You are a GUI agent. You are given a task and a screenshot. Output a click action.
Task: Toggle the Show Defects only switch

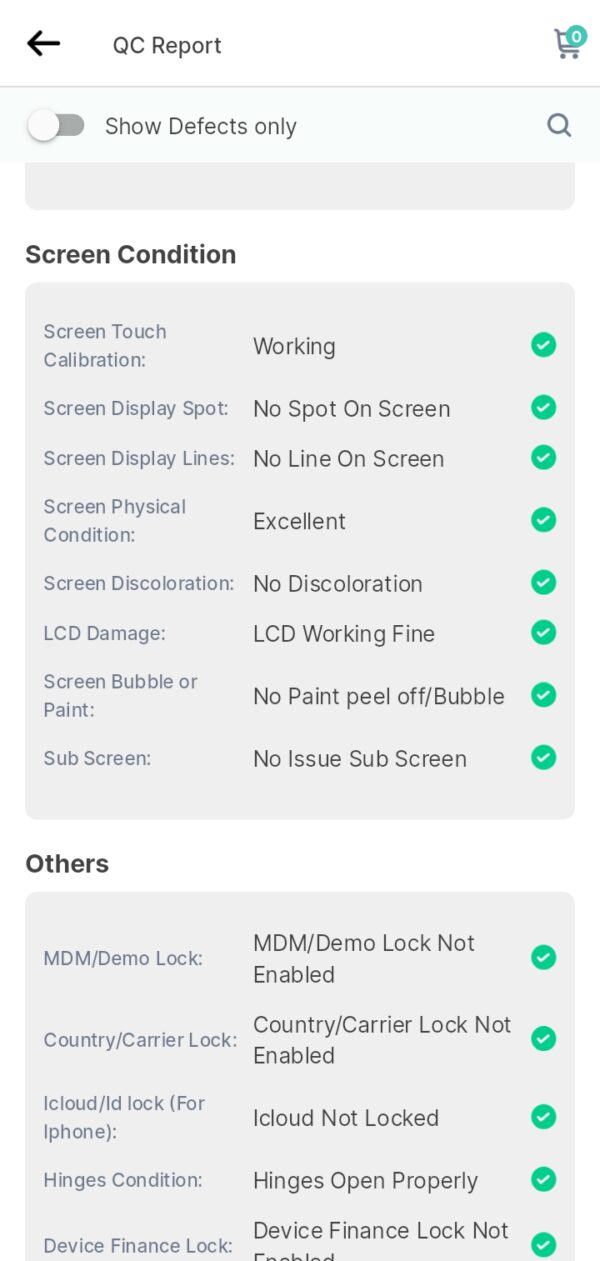(56, 125)
